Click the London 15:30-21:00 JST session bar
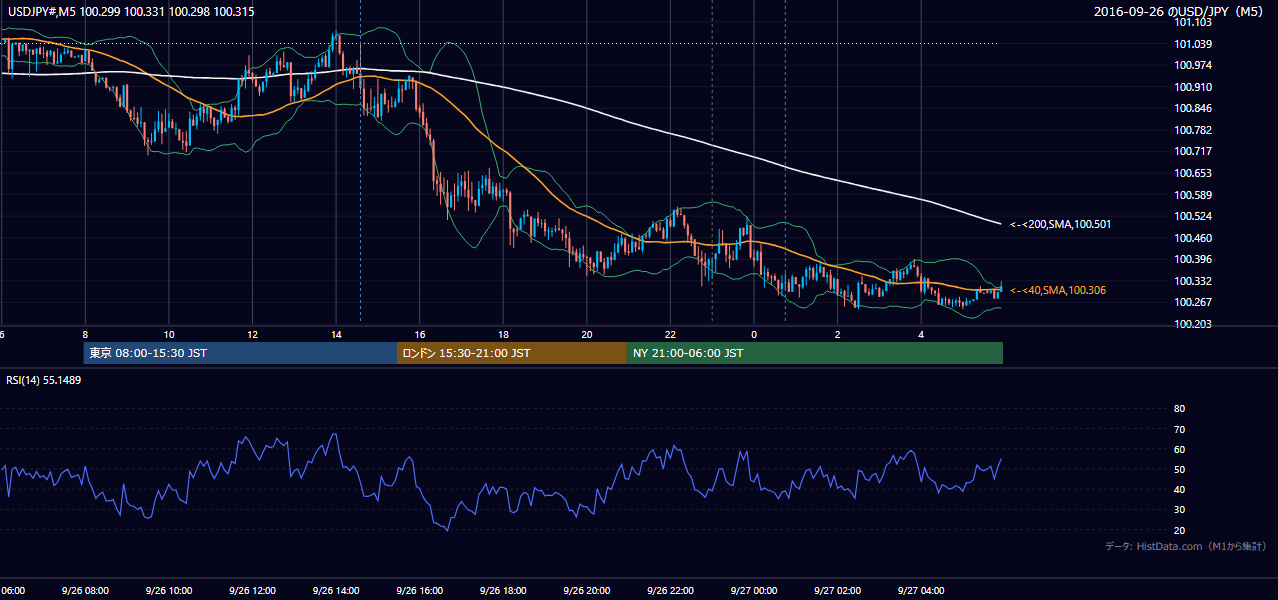This screenshot has height=600, width=1278. point(512,353)
